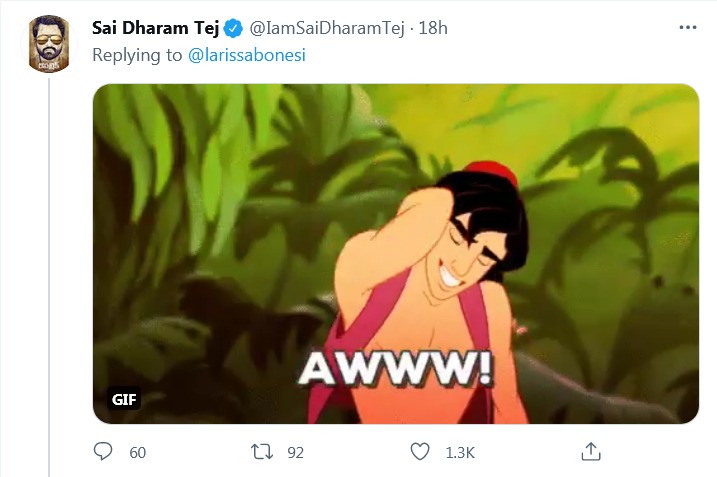Viewport: 717px width, 477px height.
Task: Click the GIF badge on the media
Action: [x=124, y=399]
